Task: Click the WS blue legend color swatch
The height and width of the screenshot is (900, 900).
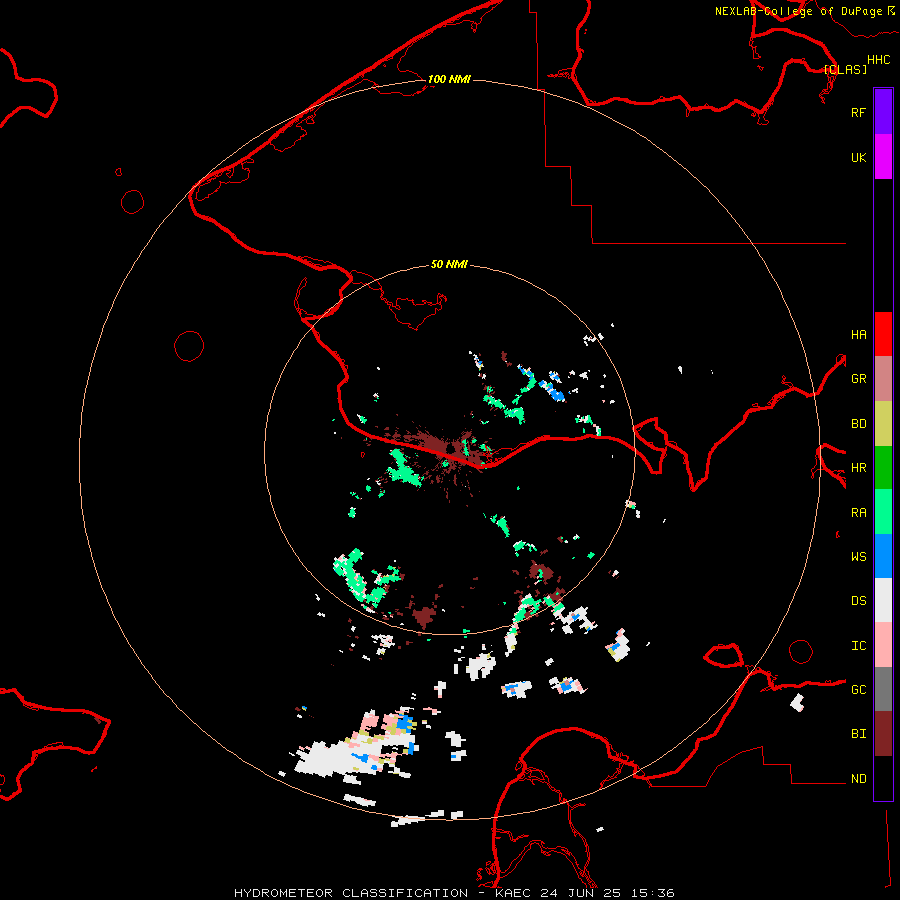Action: pos(883,556)
